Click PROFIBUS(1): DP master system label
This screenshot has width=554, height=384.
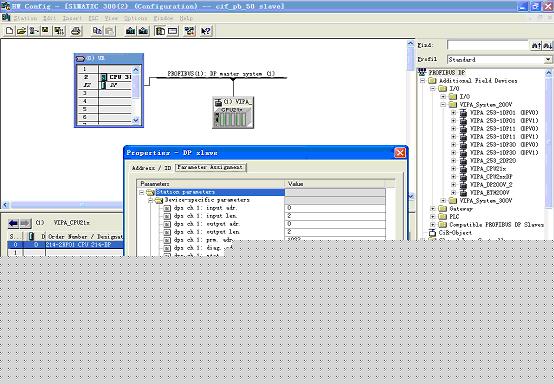221,74
